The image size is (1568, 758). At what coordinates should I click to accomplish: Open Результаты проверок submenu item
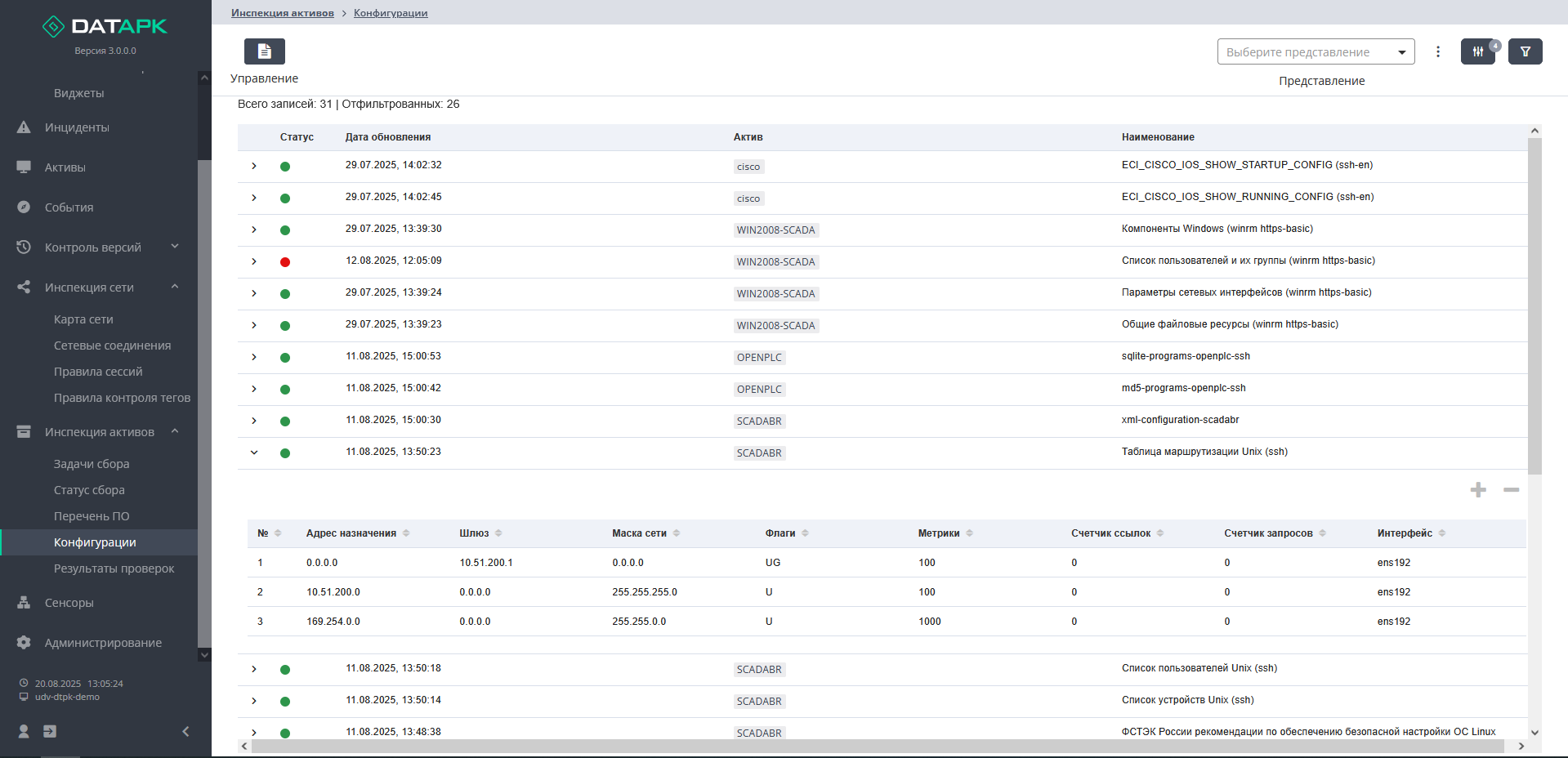click(x=114, y=568)
